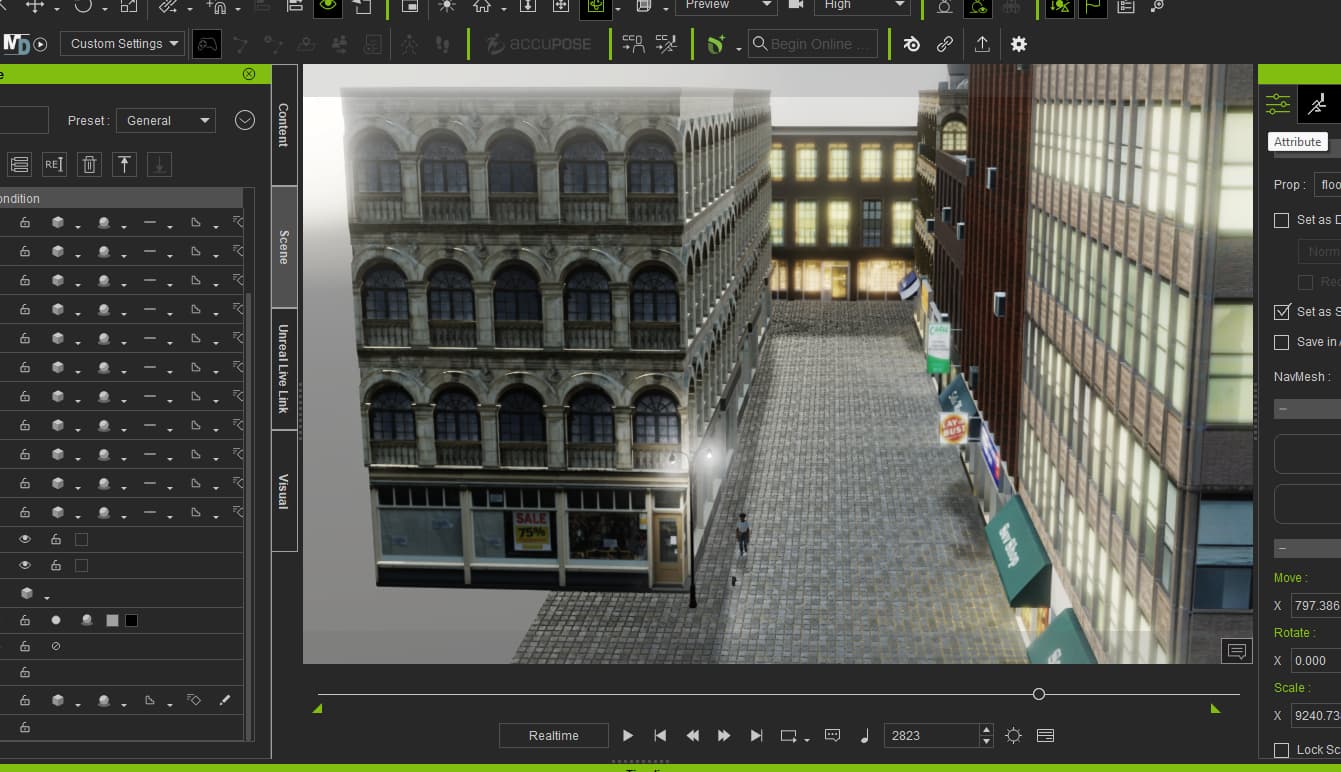Click the camera icon beside Preview
The width and height of the screenshot is (1341, 772).
point(796,5)
